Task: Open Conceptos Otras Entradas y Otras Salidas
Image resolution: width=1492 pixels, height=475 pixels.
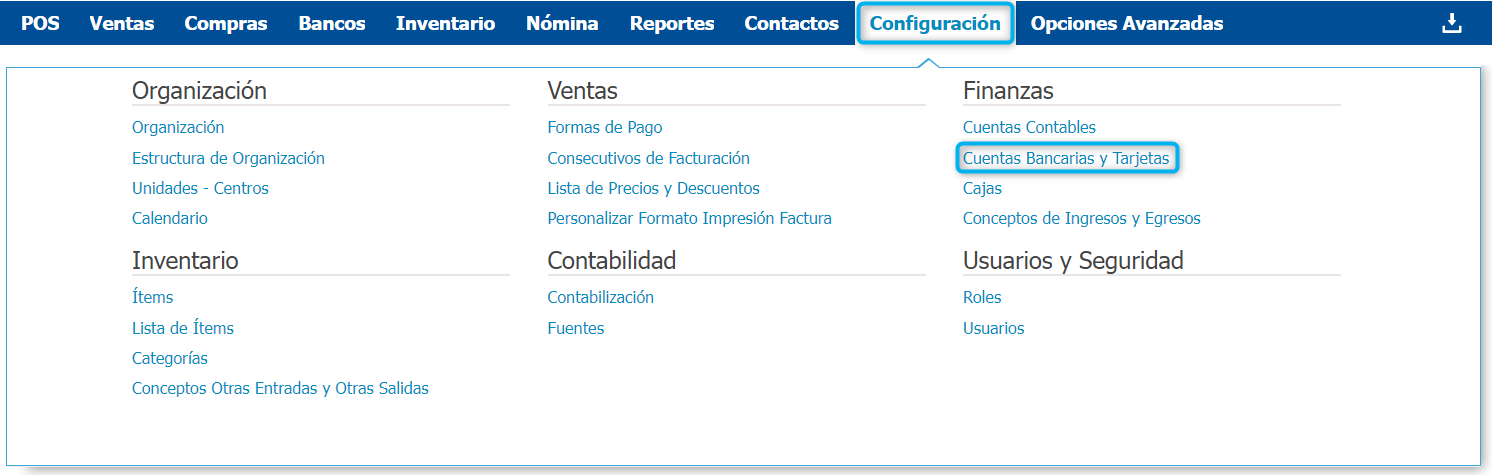Action: pyautogui.click(x=280, y=388)
